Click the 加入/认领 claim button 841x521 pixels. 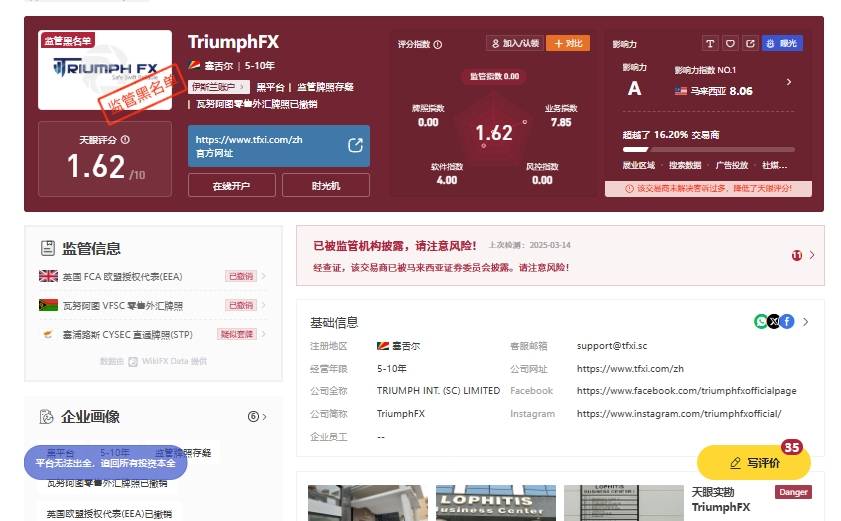point(515,43)
